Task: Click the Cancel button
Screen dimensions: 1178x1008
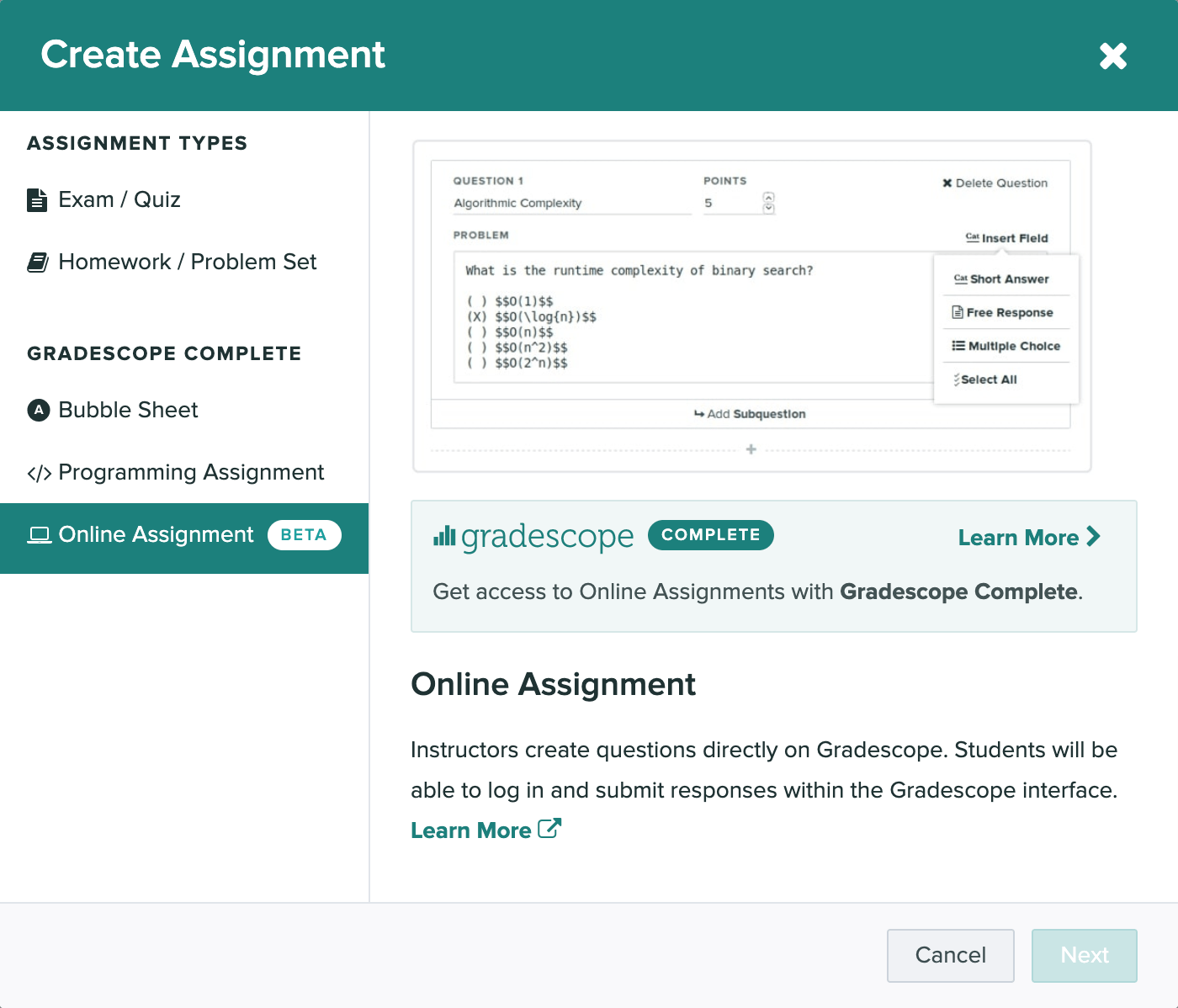Action: tap(951, 955)
